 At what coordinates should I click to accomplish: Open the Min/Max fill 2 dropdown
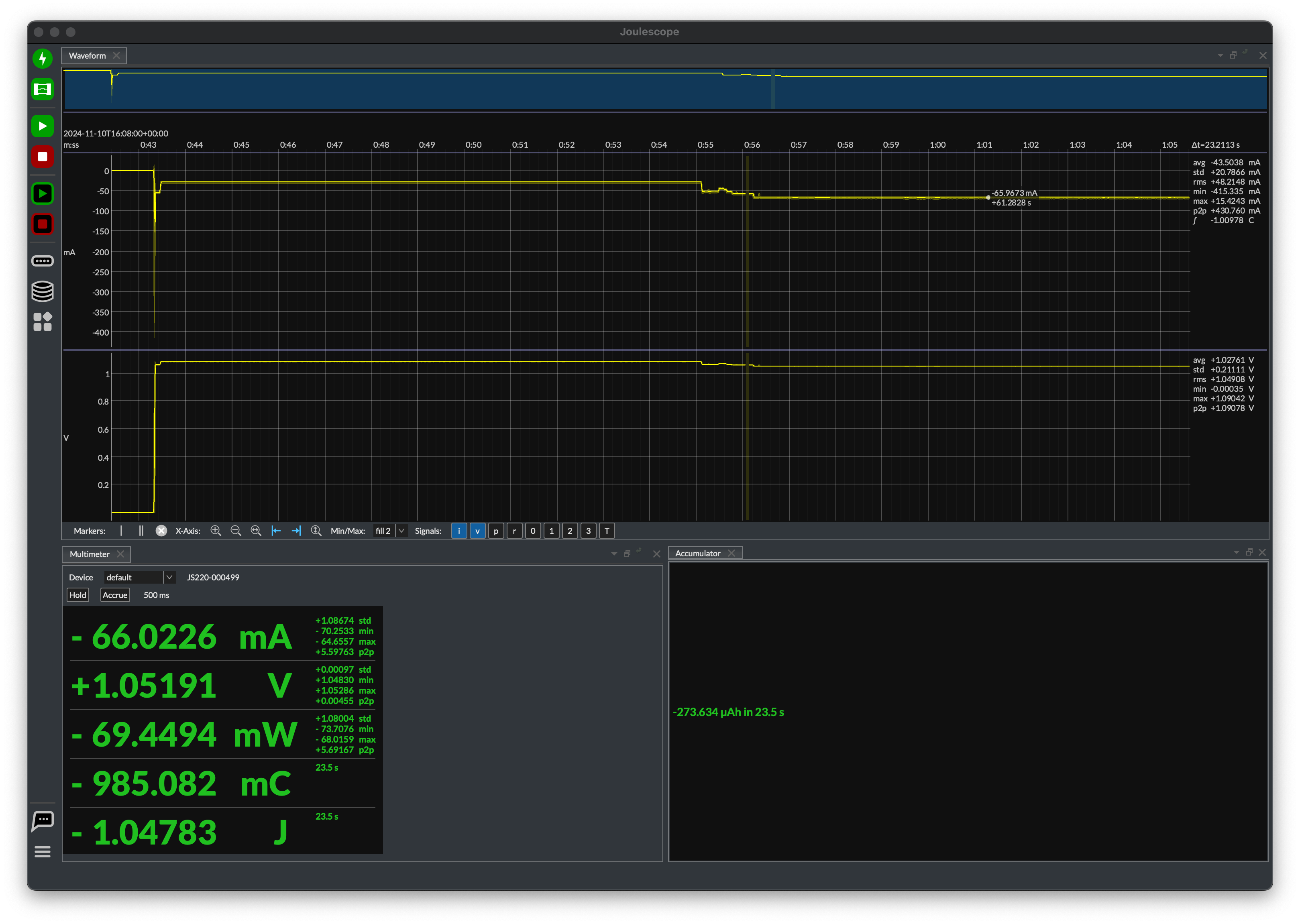click(x=390, y=531)
